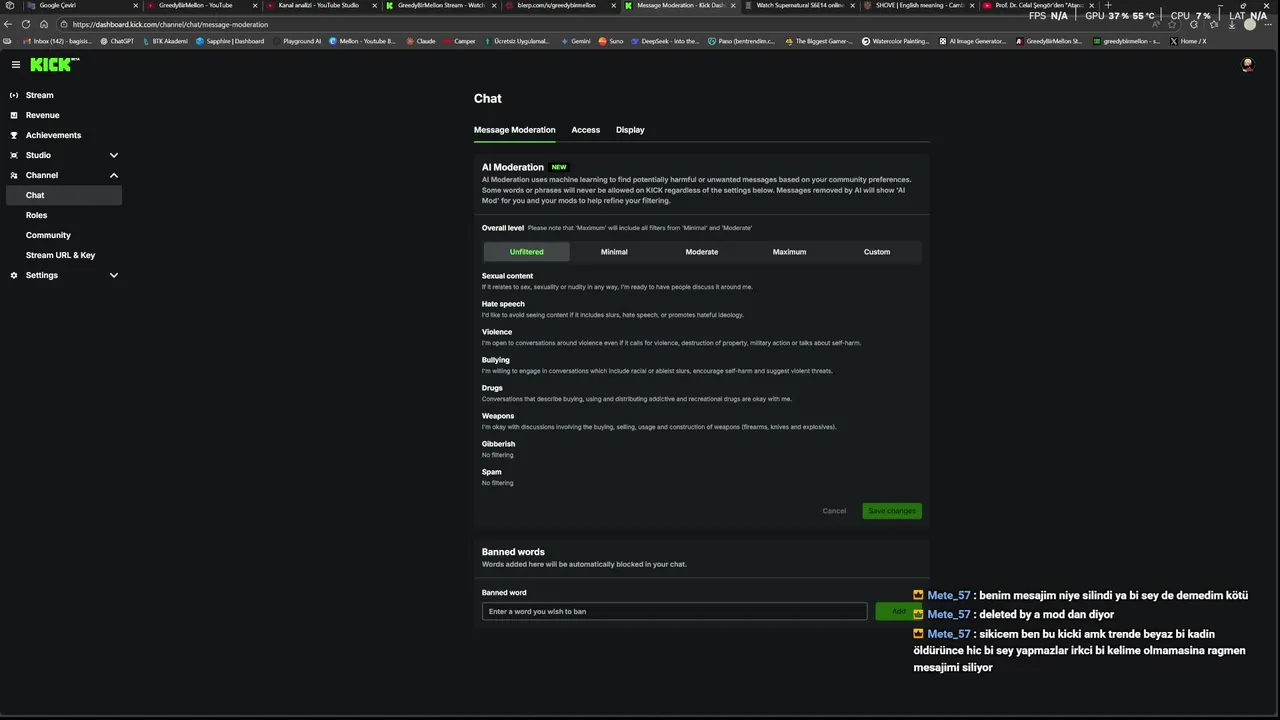
Task: Click the browser back arrow
Action: [9, 24]
